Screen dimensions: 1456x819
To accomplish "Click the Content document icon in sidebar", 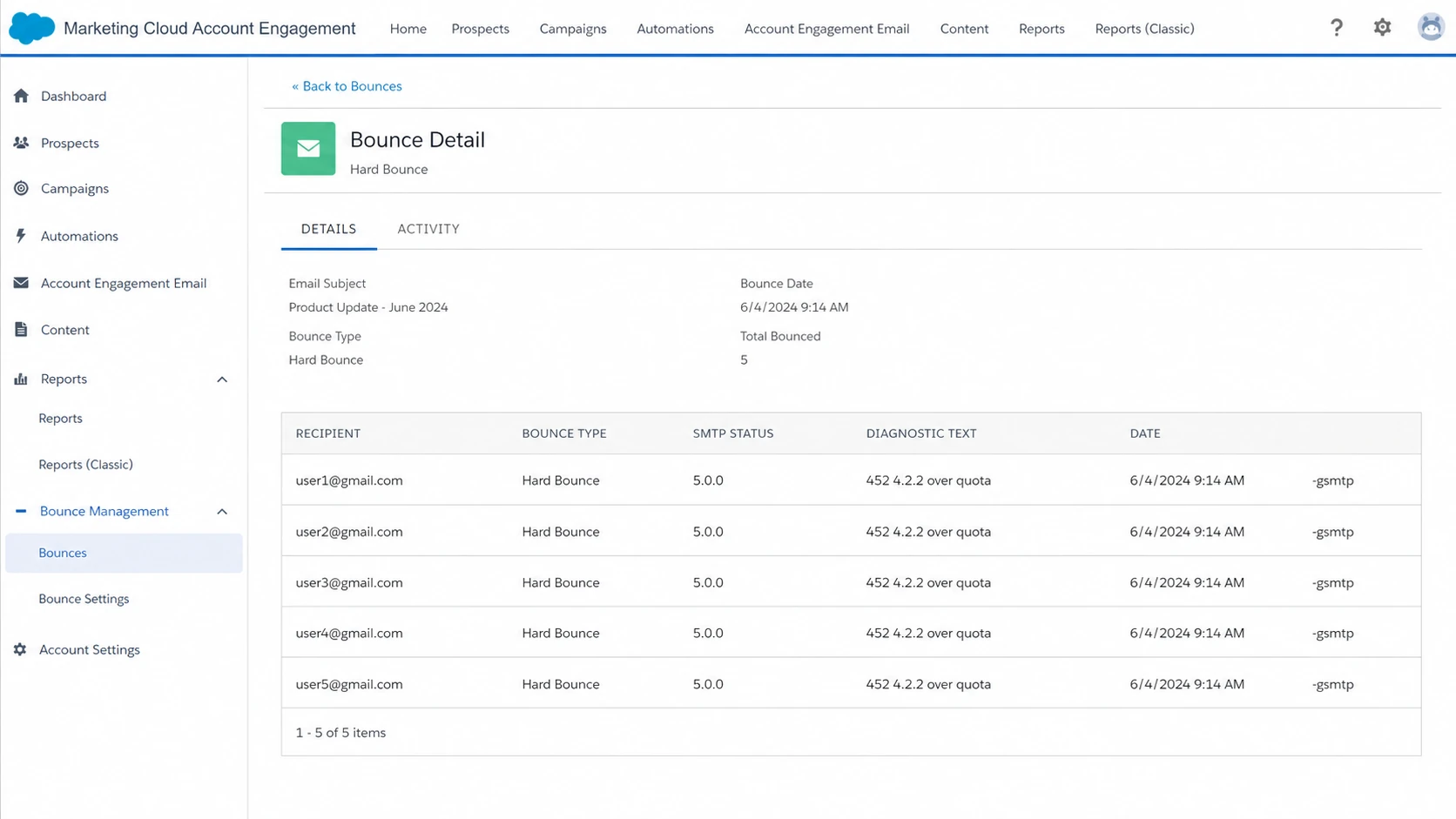I will [21, 330].
